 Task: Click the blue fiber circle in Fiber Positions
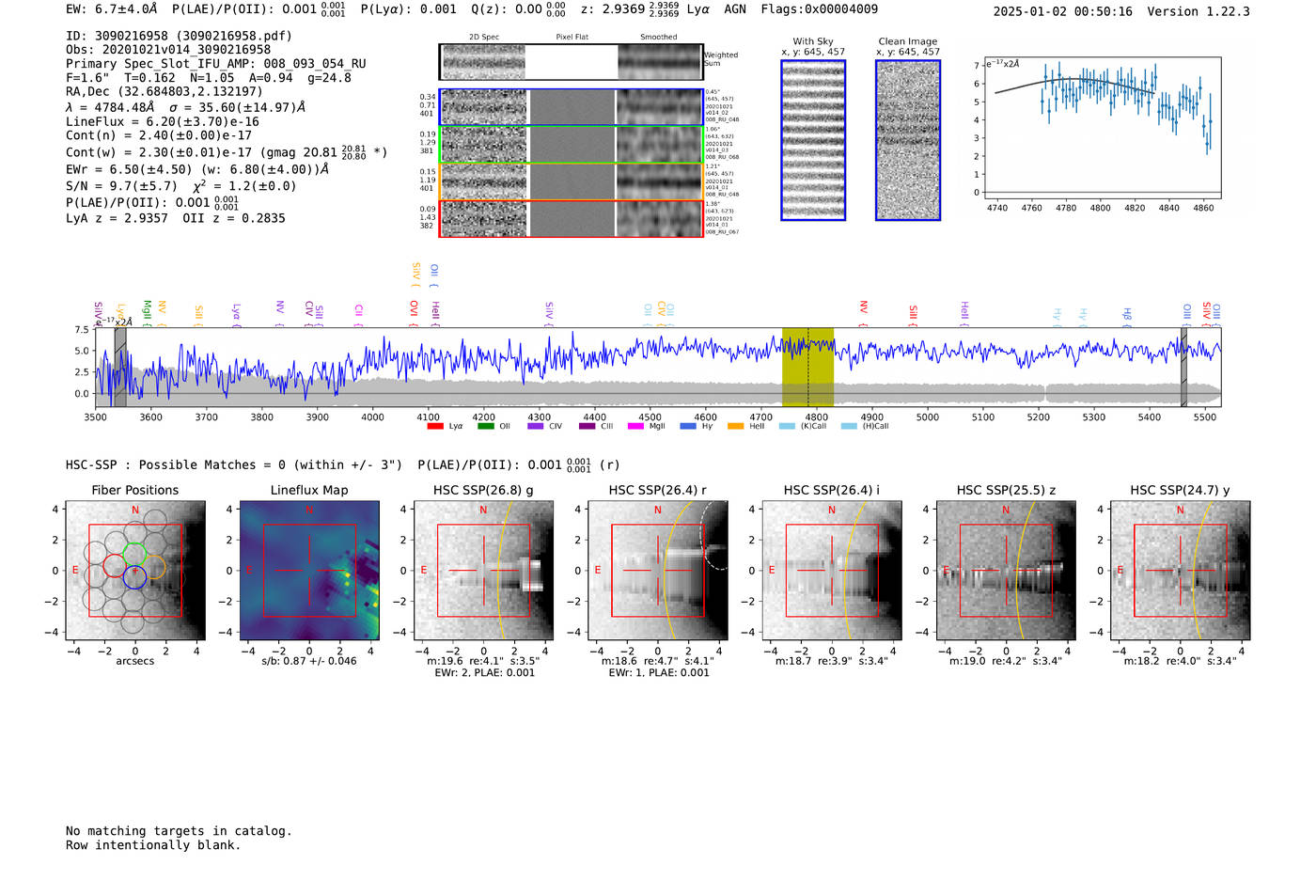(134, 578)
